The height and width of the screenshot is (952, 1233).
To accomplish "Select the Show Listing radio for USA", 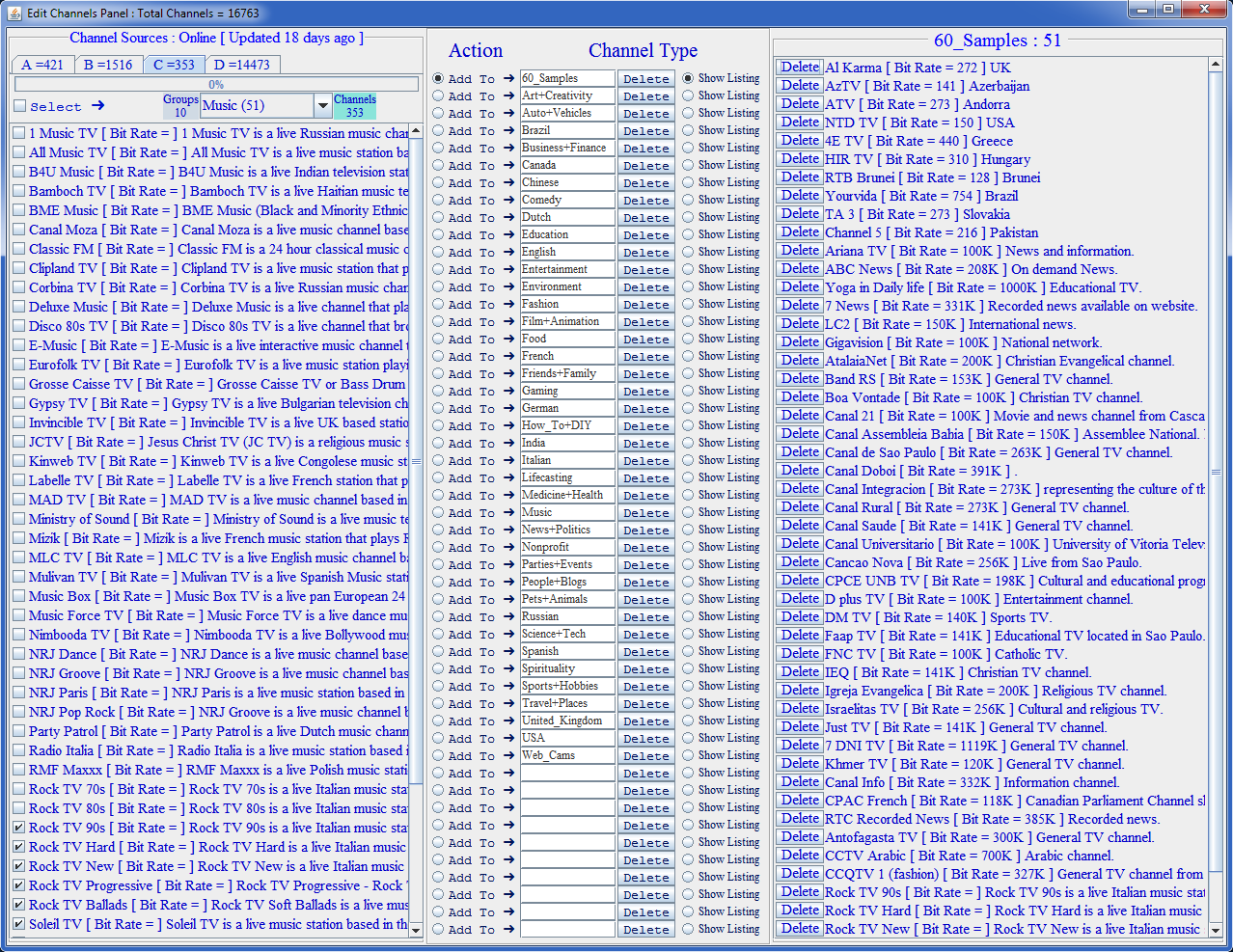I will (688, 738).
